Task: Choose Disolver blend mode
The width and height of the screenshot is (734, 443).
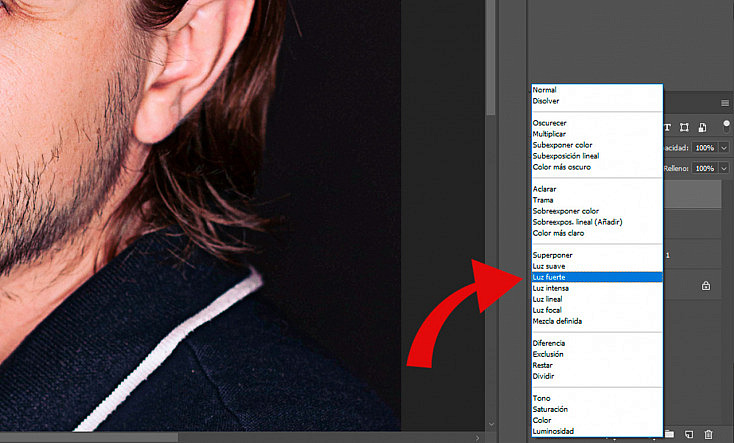Action: point(597,101)
